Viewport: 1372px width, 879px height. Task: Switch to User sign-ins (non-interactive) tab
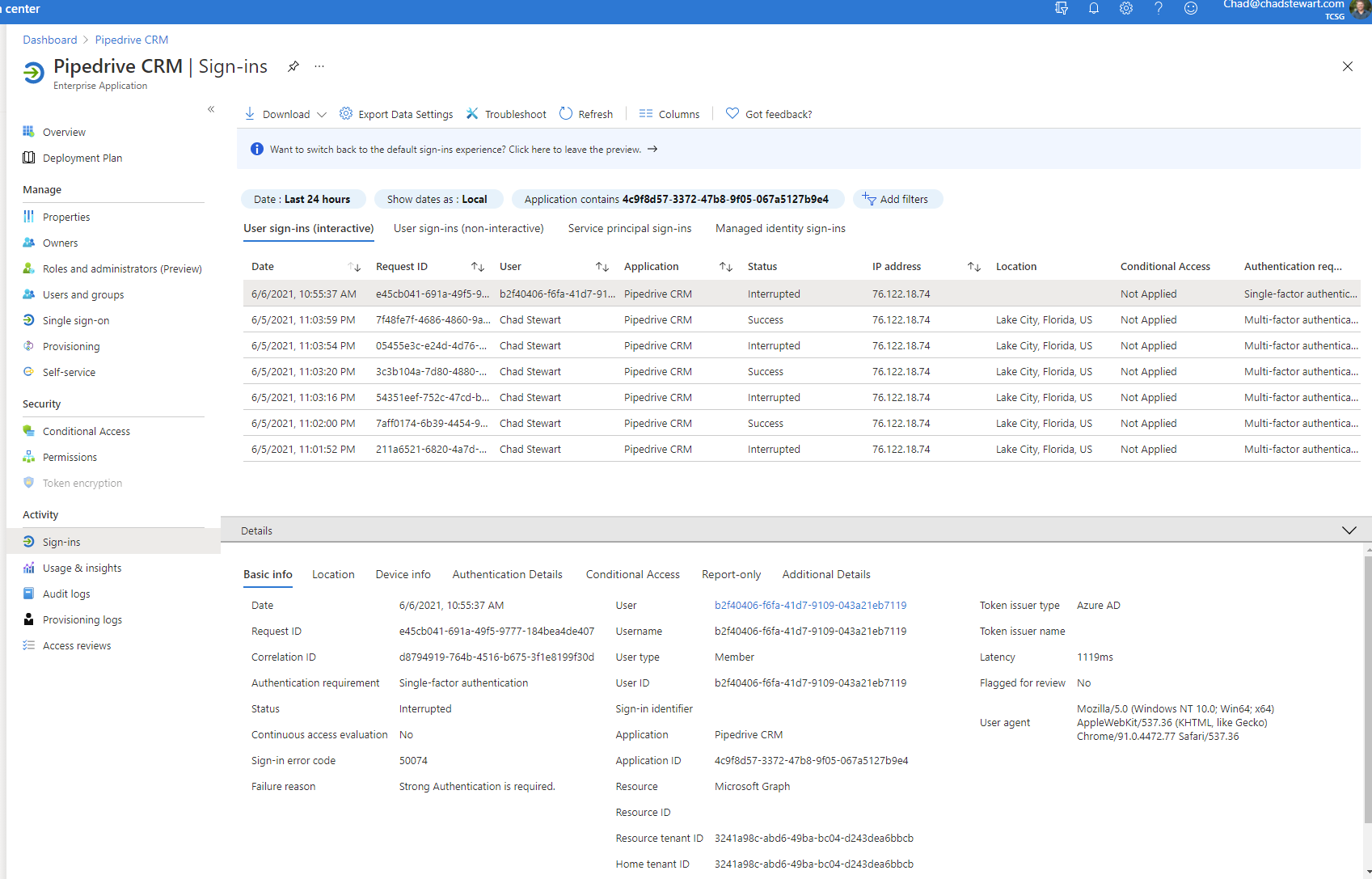468,229
